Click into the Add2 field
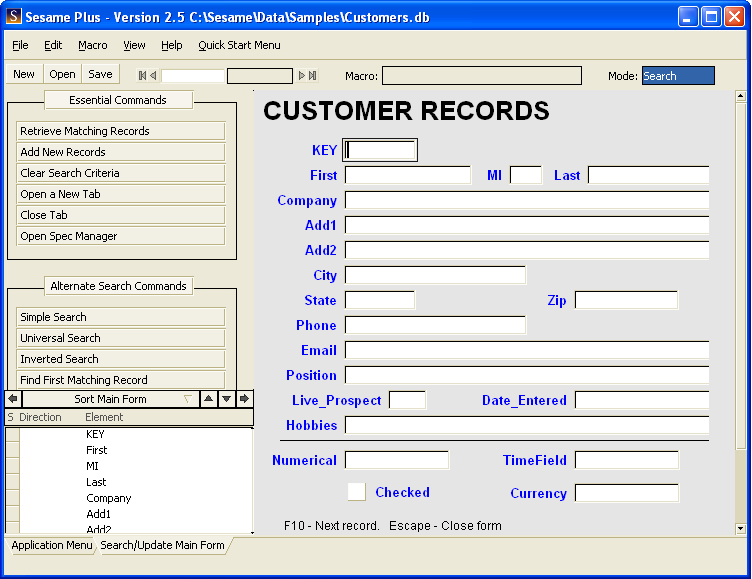The width and height of the screenshot is (752, 579). coord(527,250)
